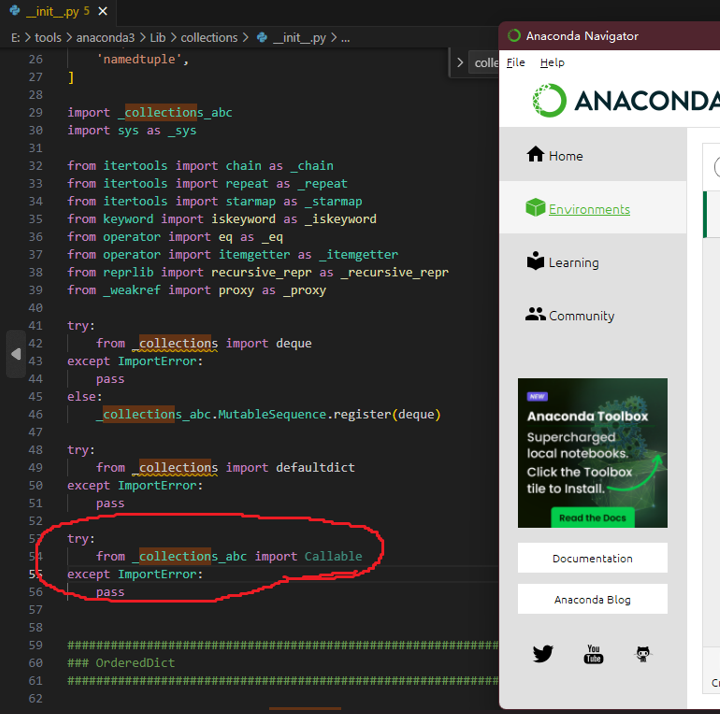Go to Home in Anaconda Navigator
The height and width of the screenshot is (714, 720).
[x=592, y=156]
